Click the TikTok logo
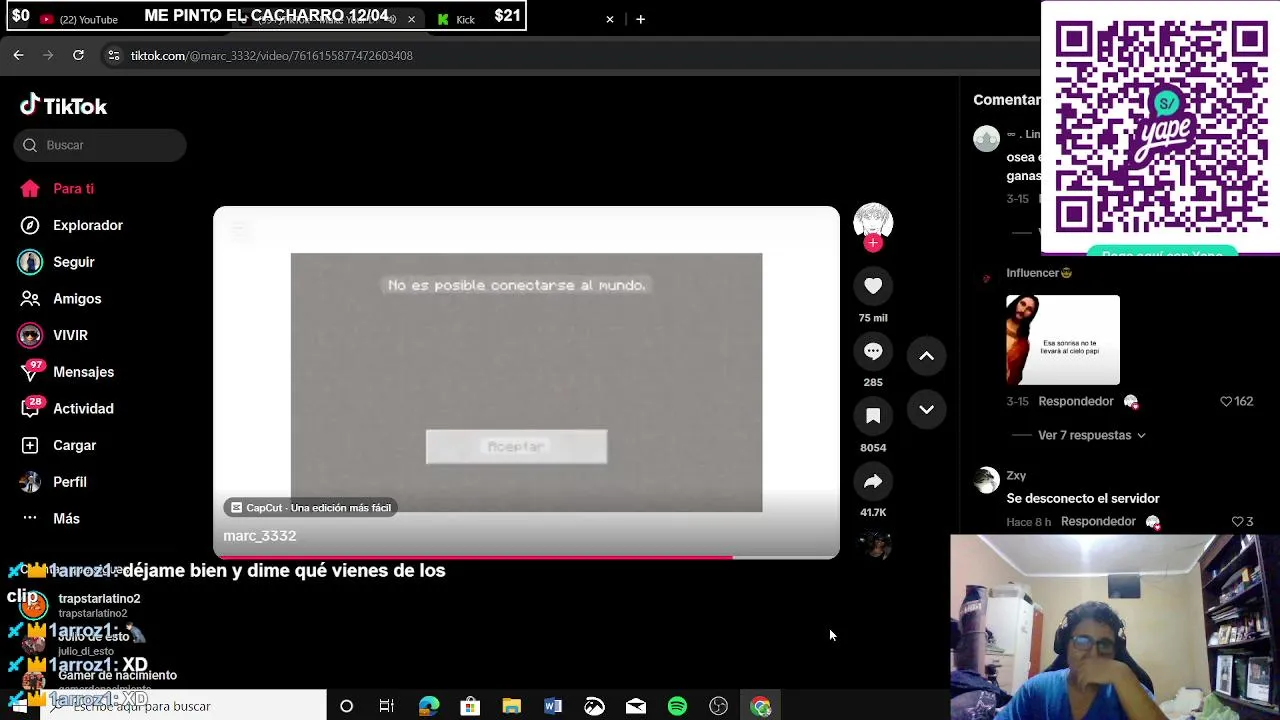This screenshot has height=720, width=1280. 64,105
